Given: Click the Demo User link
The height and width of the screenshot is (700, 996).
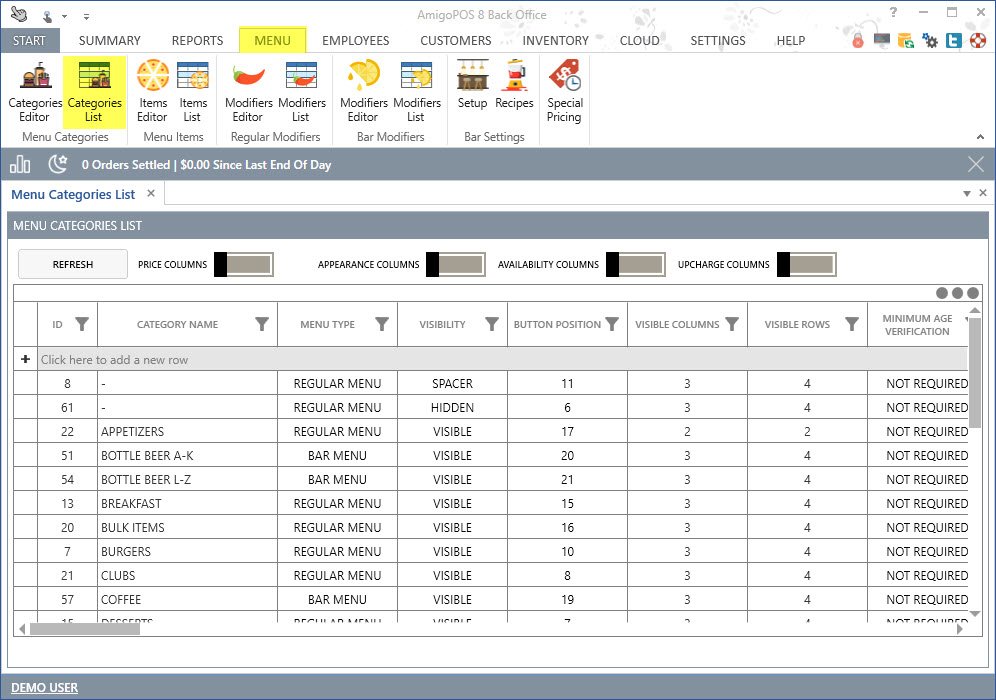Looking at the screenshot, I should coord(44,687).
